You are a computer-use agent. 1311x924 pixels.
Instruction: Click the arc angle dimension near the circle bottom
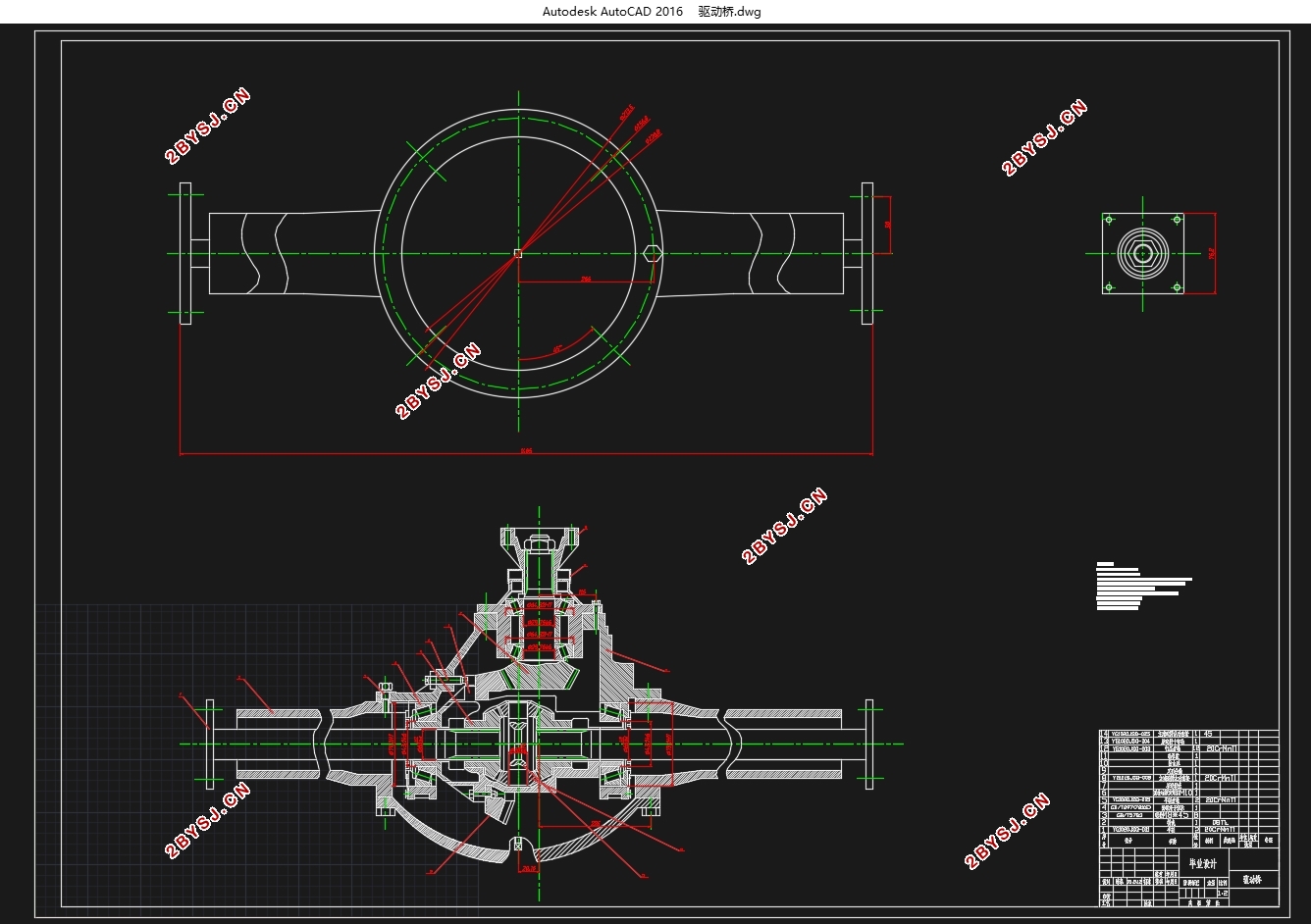556,348
